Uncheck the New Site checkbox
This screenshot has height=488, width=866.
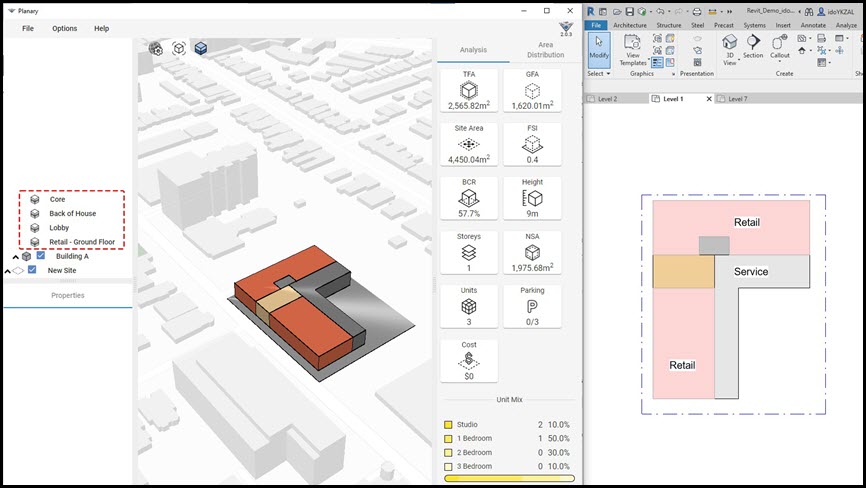pos(32,269)
